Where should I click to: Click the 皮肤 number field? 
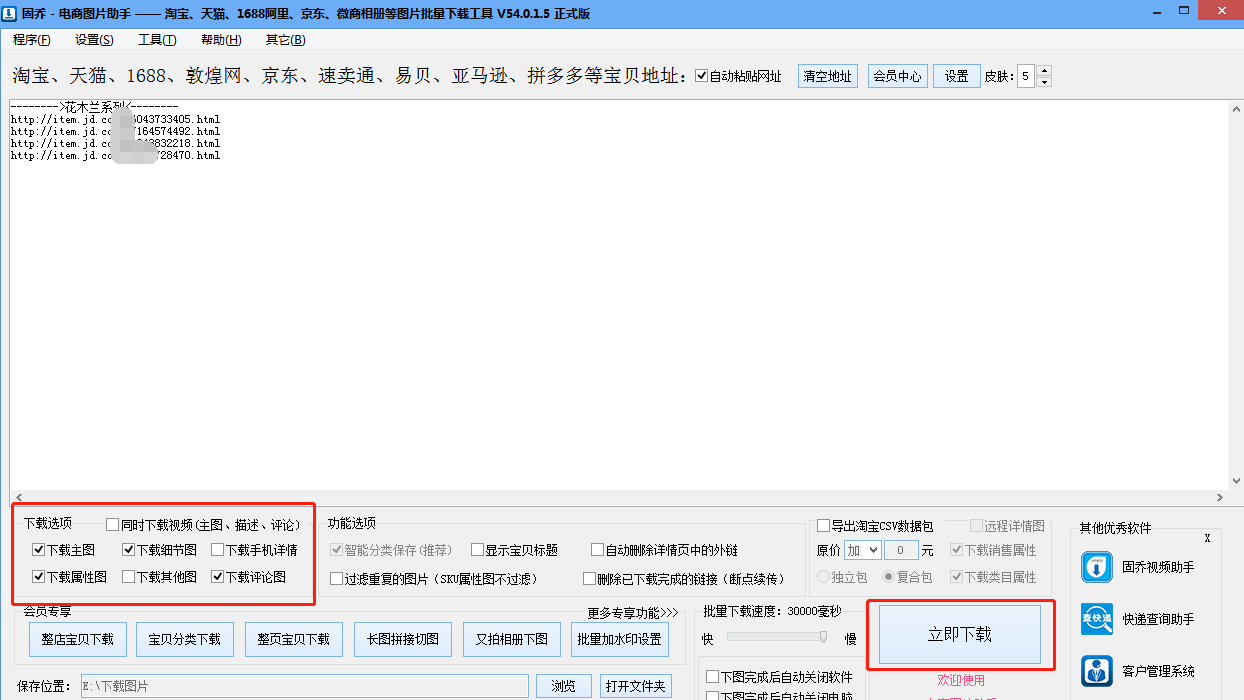tap(1026, 76)
